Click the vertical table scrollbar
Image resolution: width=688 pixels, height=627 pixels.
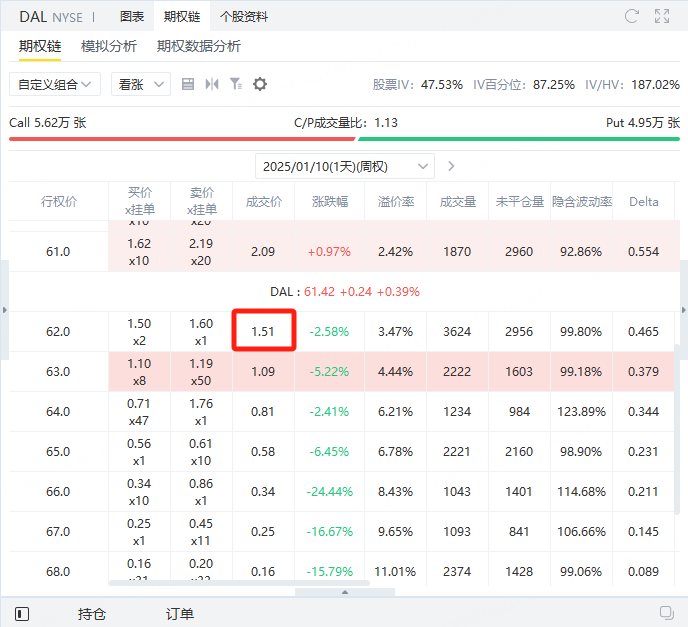point(677,428)
